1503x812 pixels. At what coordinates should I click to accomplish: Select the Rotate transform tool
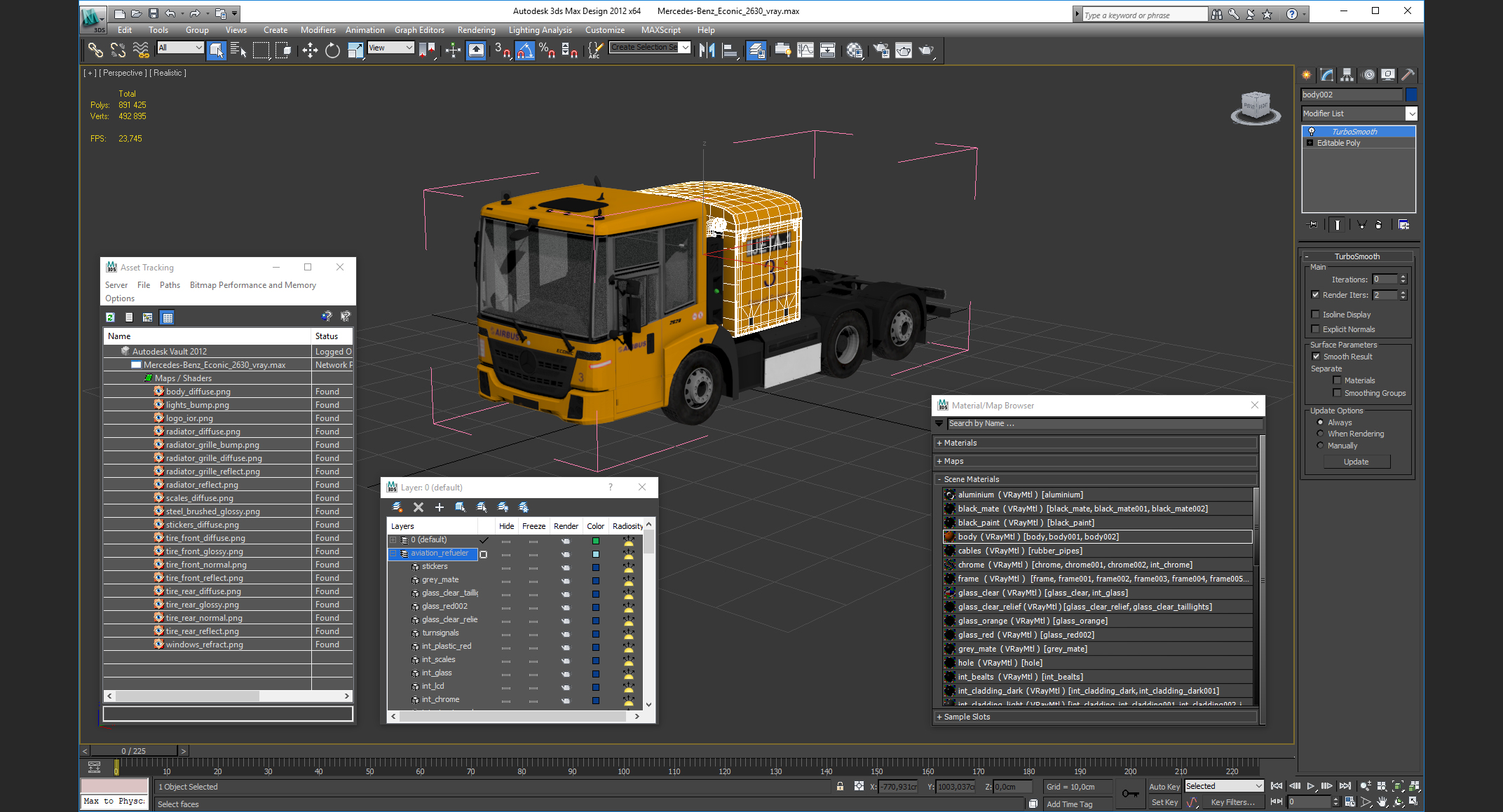tap(332, 50)
